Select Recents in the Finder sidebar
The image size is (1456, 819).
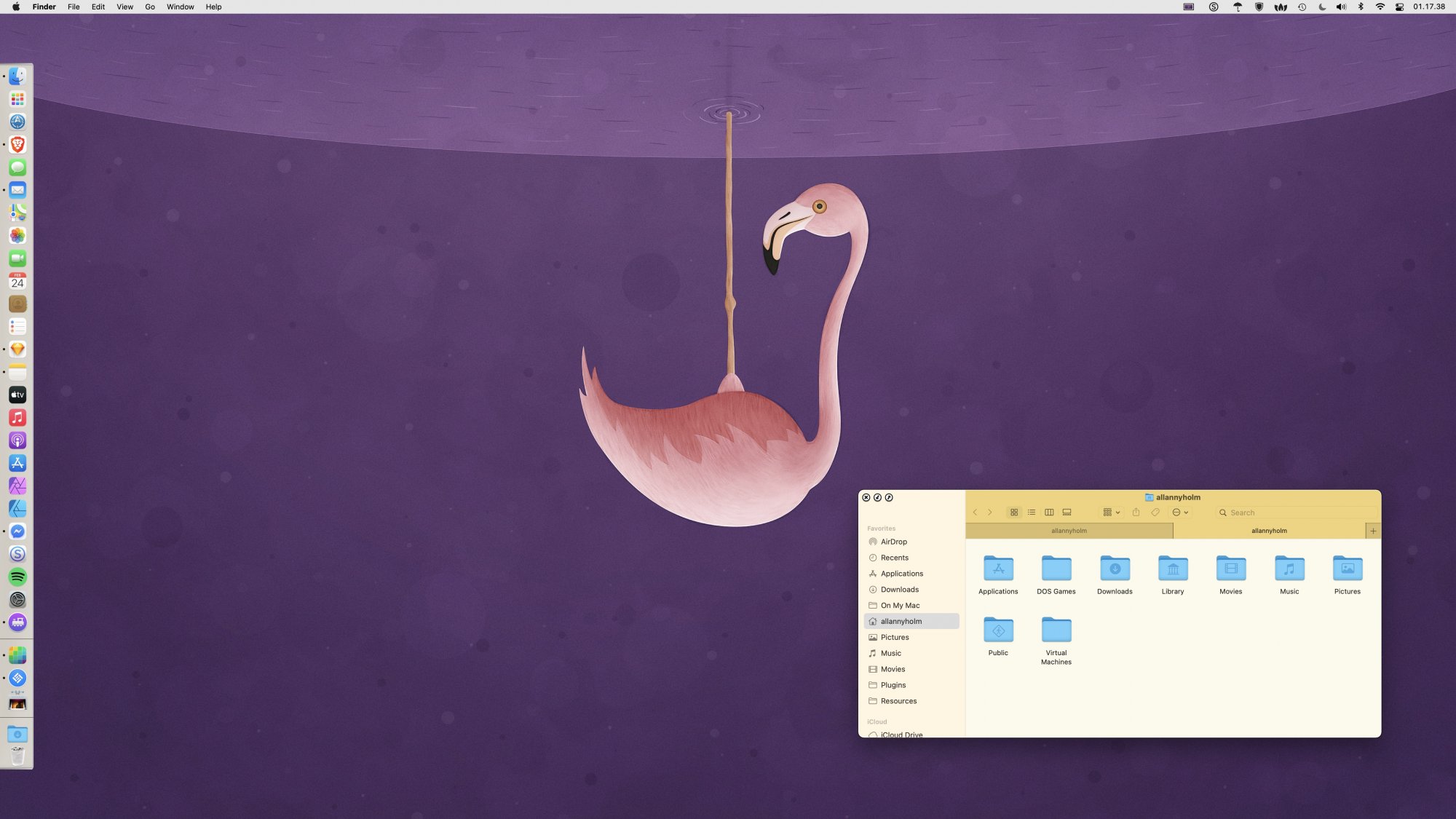(x=911, y=558)
